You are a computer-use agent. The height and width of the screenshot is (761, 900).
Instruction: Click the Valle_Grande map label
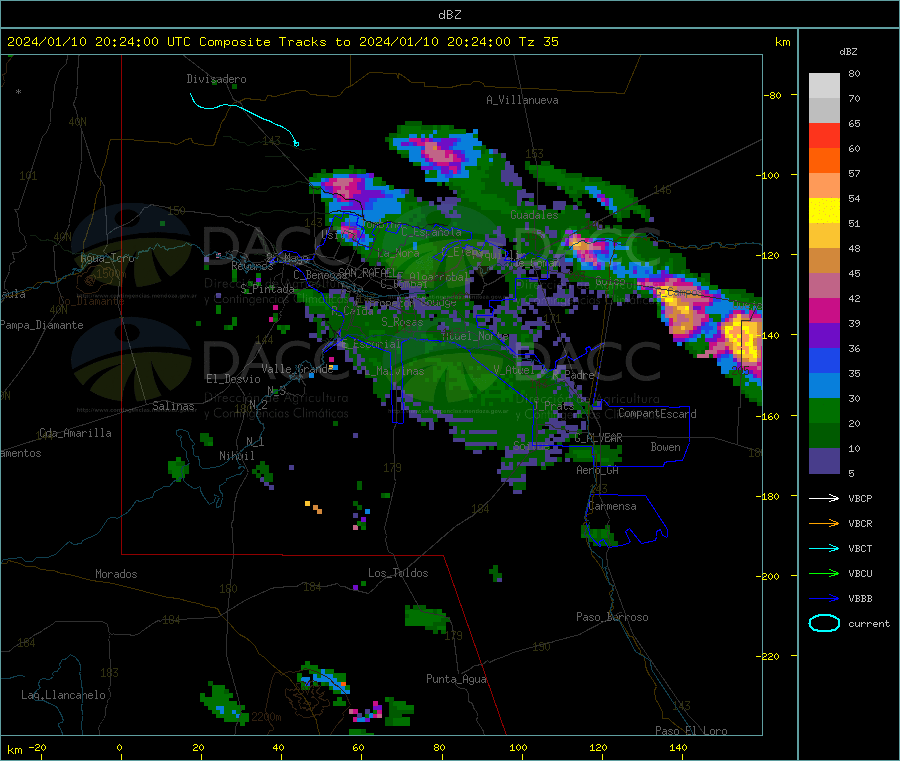[297, 369]
